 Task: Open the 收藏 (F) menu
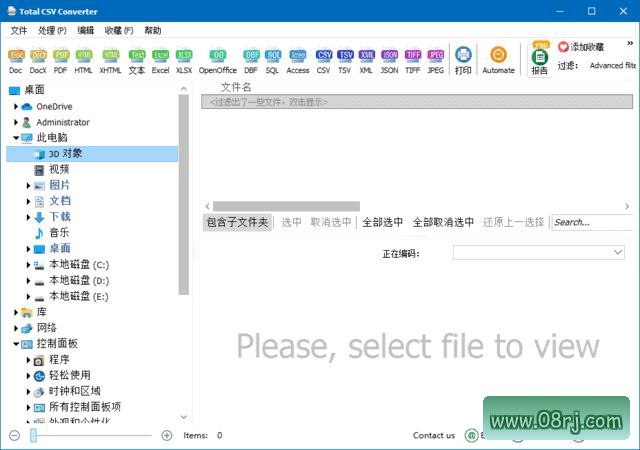click(x=119, y=31)
